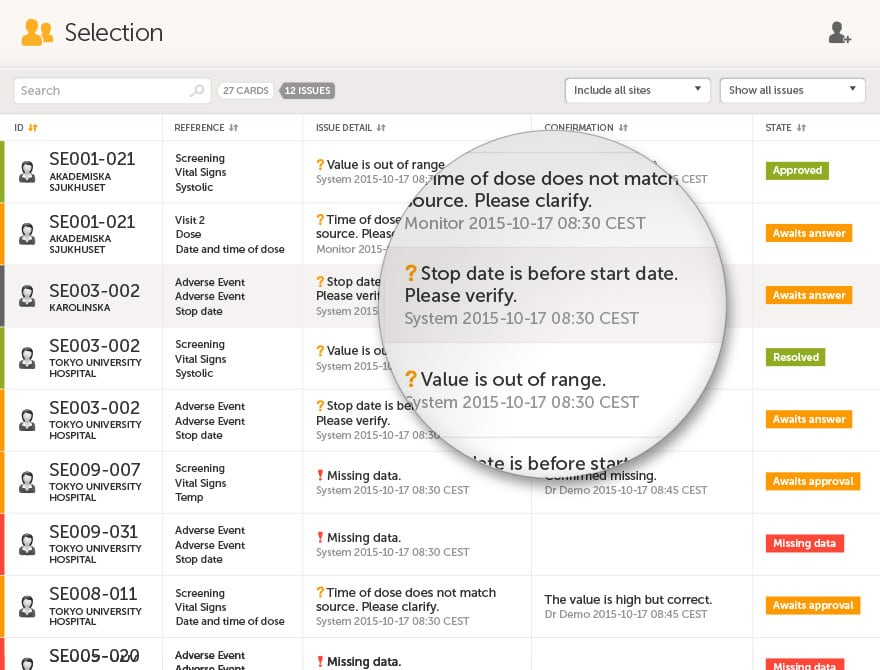This screenshot has width=880, height=670.
Task: Click the avatar icon on the SE009-031 row
Action: [27, 543]
